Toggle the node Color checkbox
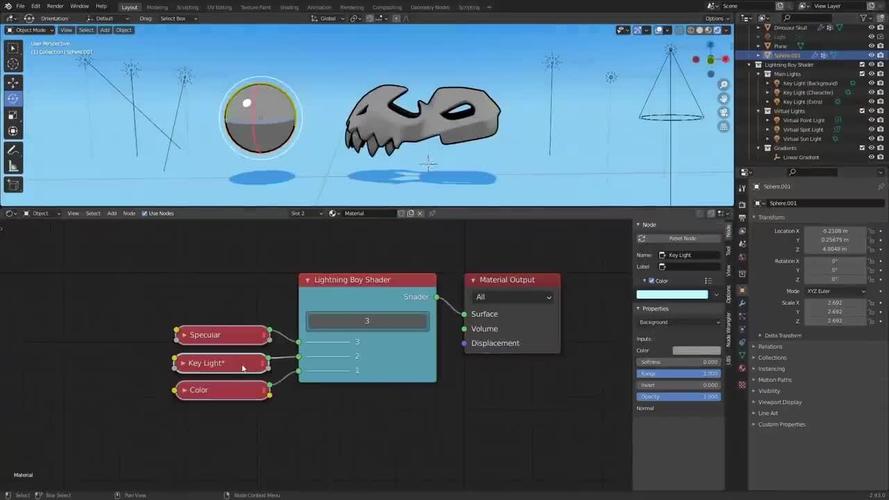 pos(651,281)
